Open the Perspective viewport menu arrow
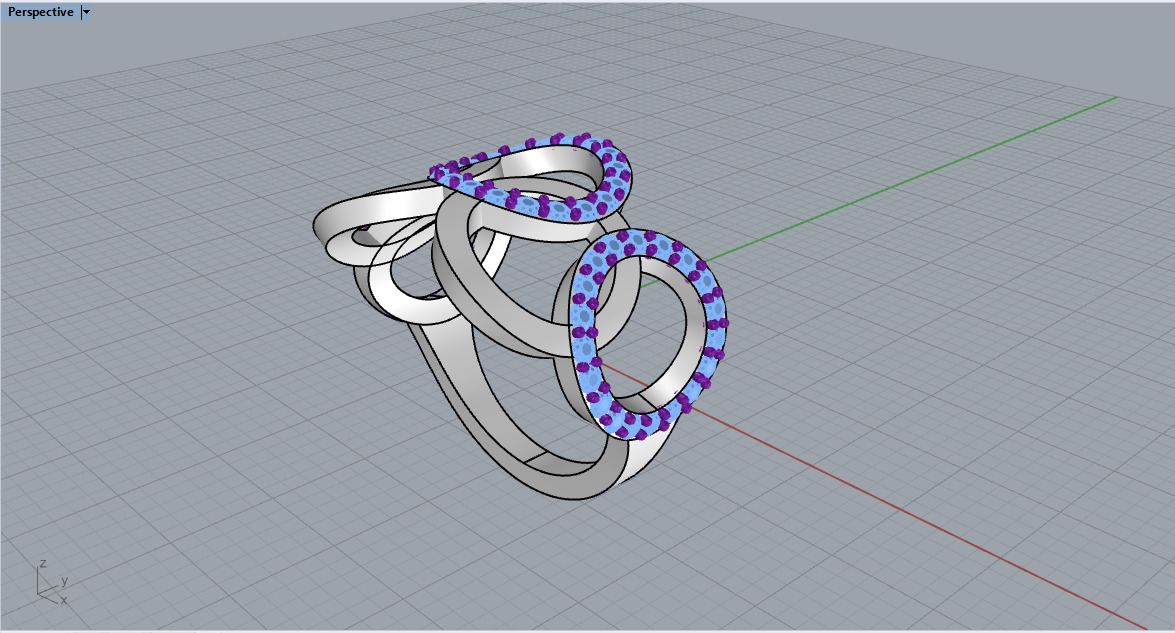Viewport: 1175px width, 633px height. pos(86,12)
